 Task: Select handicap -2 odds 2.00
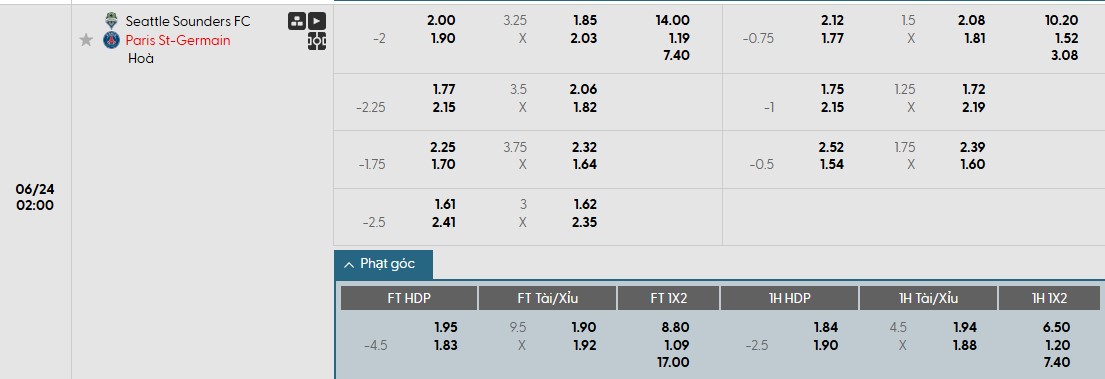(x=442, y=21)
